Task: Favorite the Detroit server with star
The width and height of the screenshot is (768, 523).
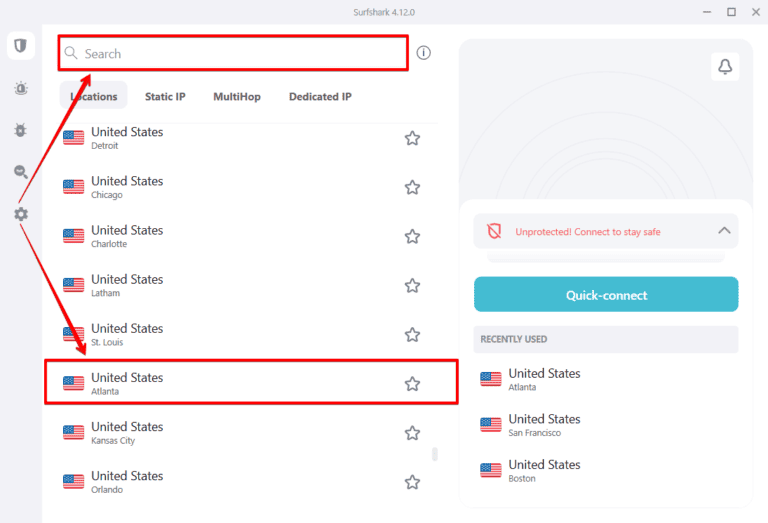Action: [x=412, y=138]
